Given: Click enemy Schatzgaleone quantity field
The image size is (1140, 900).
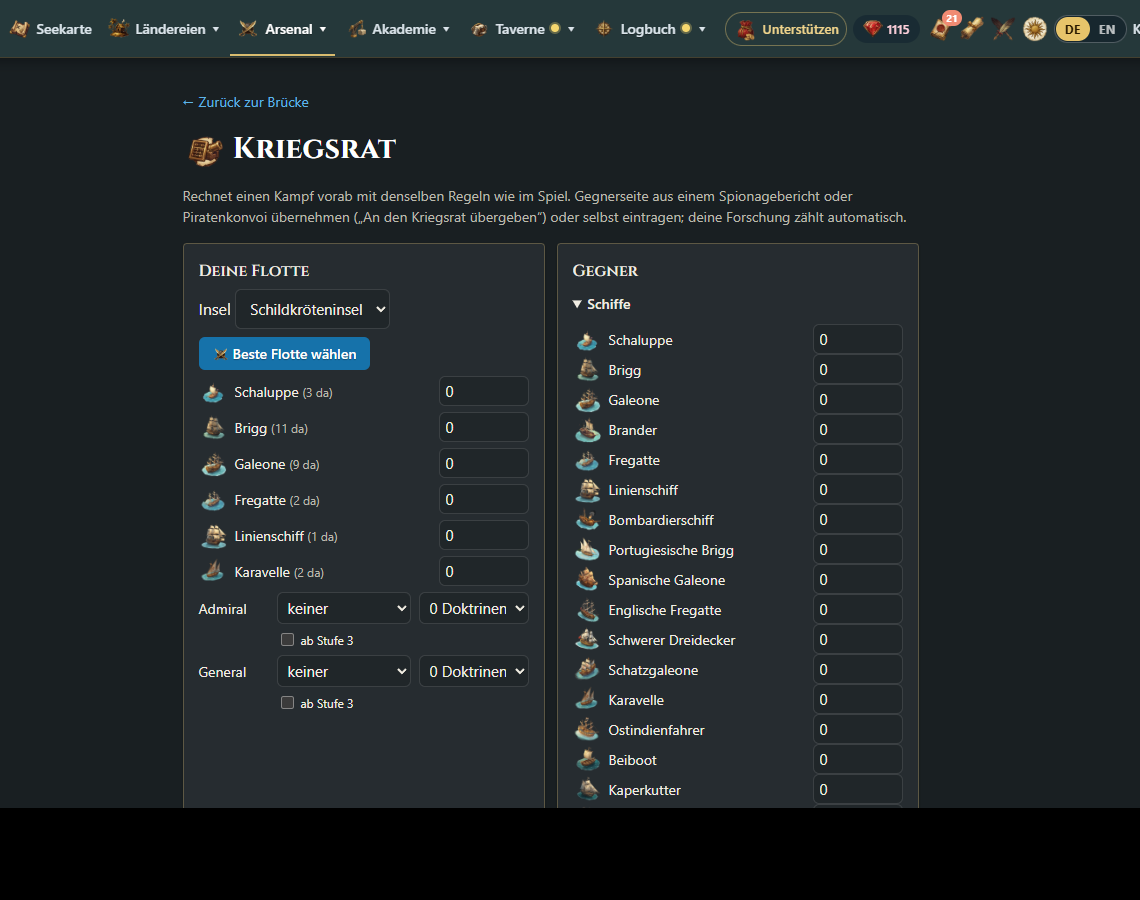Looking at the screenshot, I should 858,670.
